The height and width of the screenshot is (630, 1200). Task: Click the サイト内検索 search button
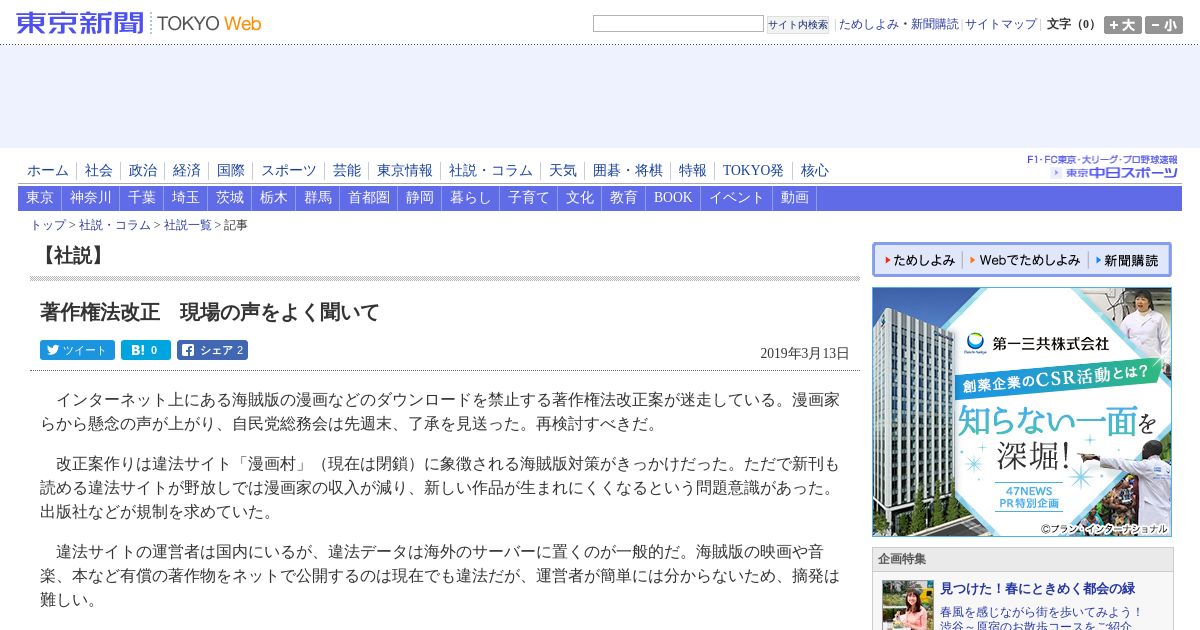(x=798, y=25)
